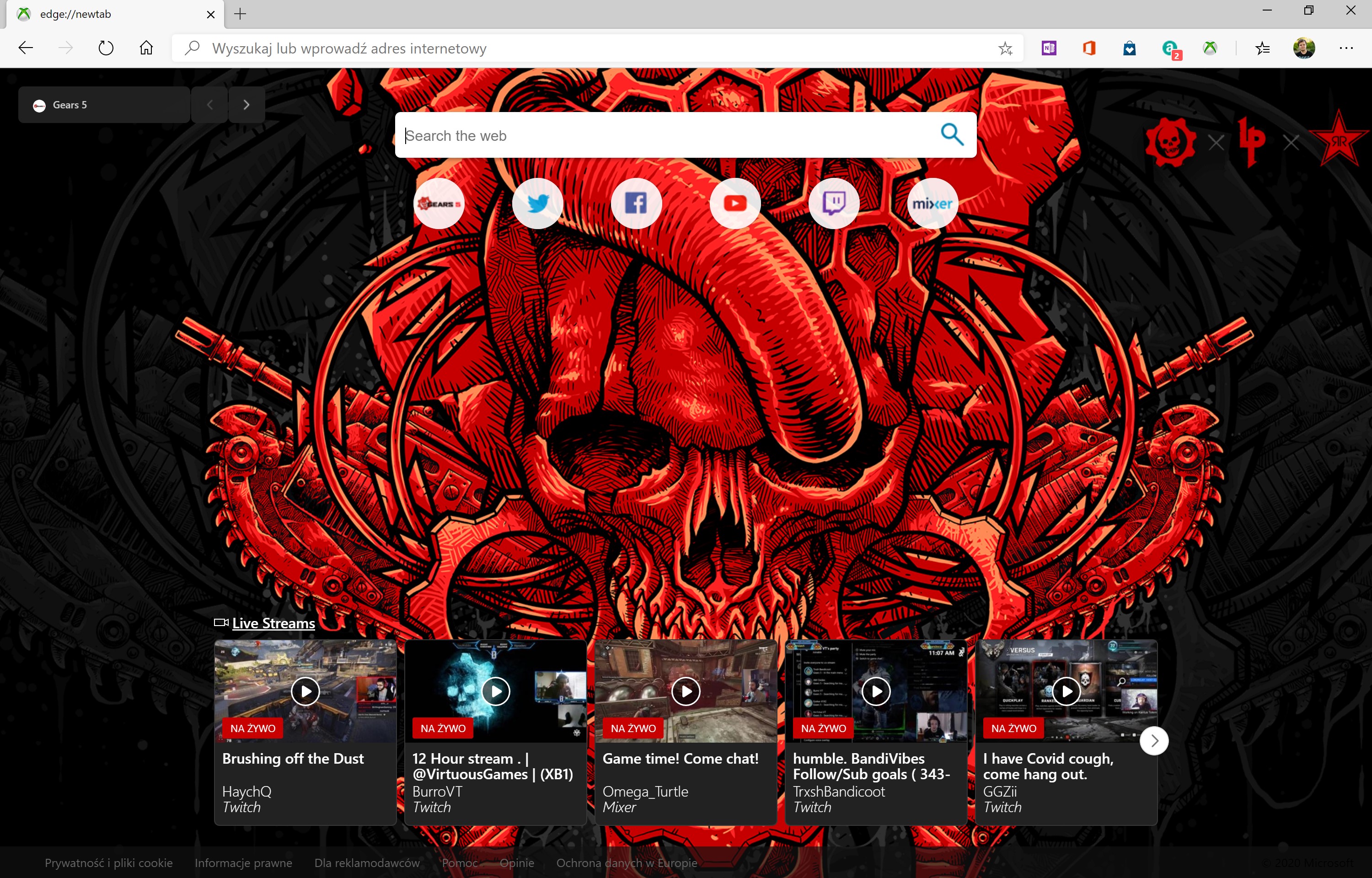Play the 12 Hour stream video
Image resolution: width=1372 pixels, height=878 pixels.
[x=496, y=691]
